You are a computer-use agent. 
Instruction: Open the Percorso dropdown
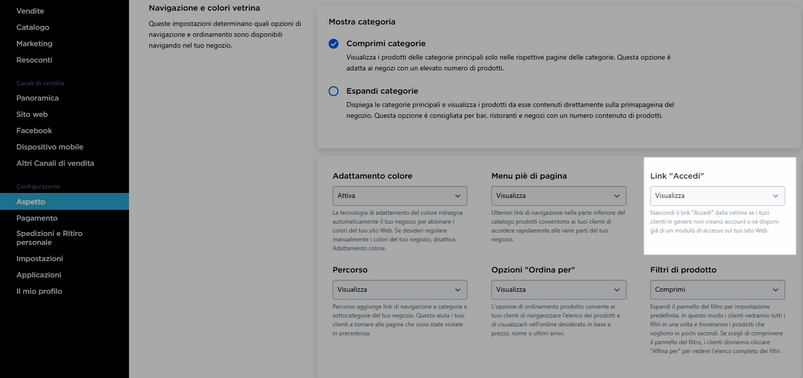click(399, 289)
